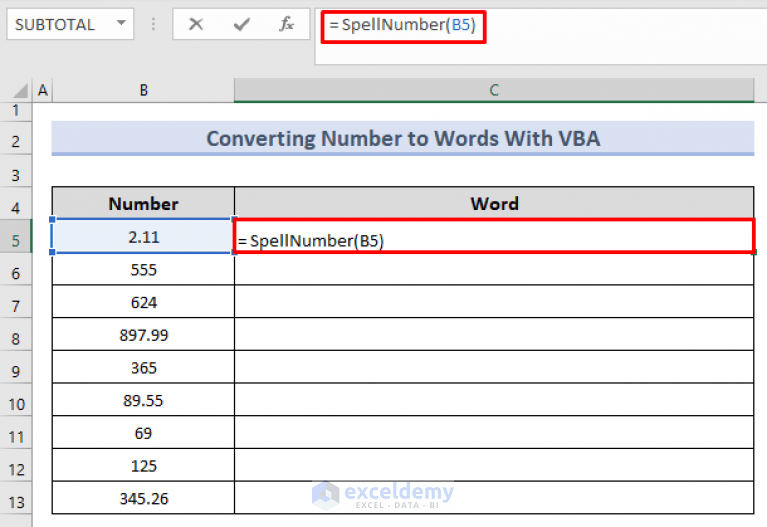Select cell containing 125
The image size is (767, 527).
tap(143, 465)
